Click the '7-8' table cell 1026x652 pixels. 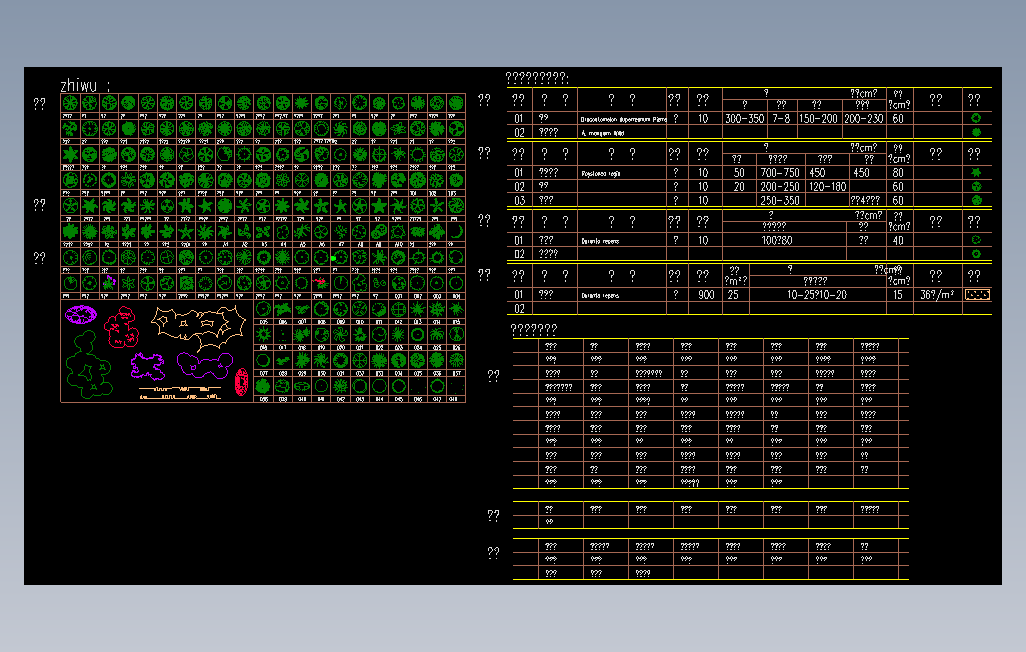[781, 118]
